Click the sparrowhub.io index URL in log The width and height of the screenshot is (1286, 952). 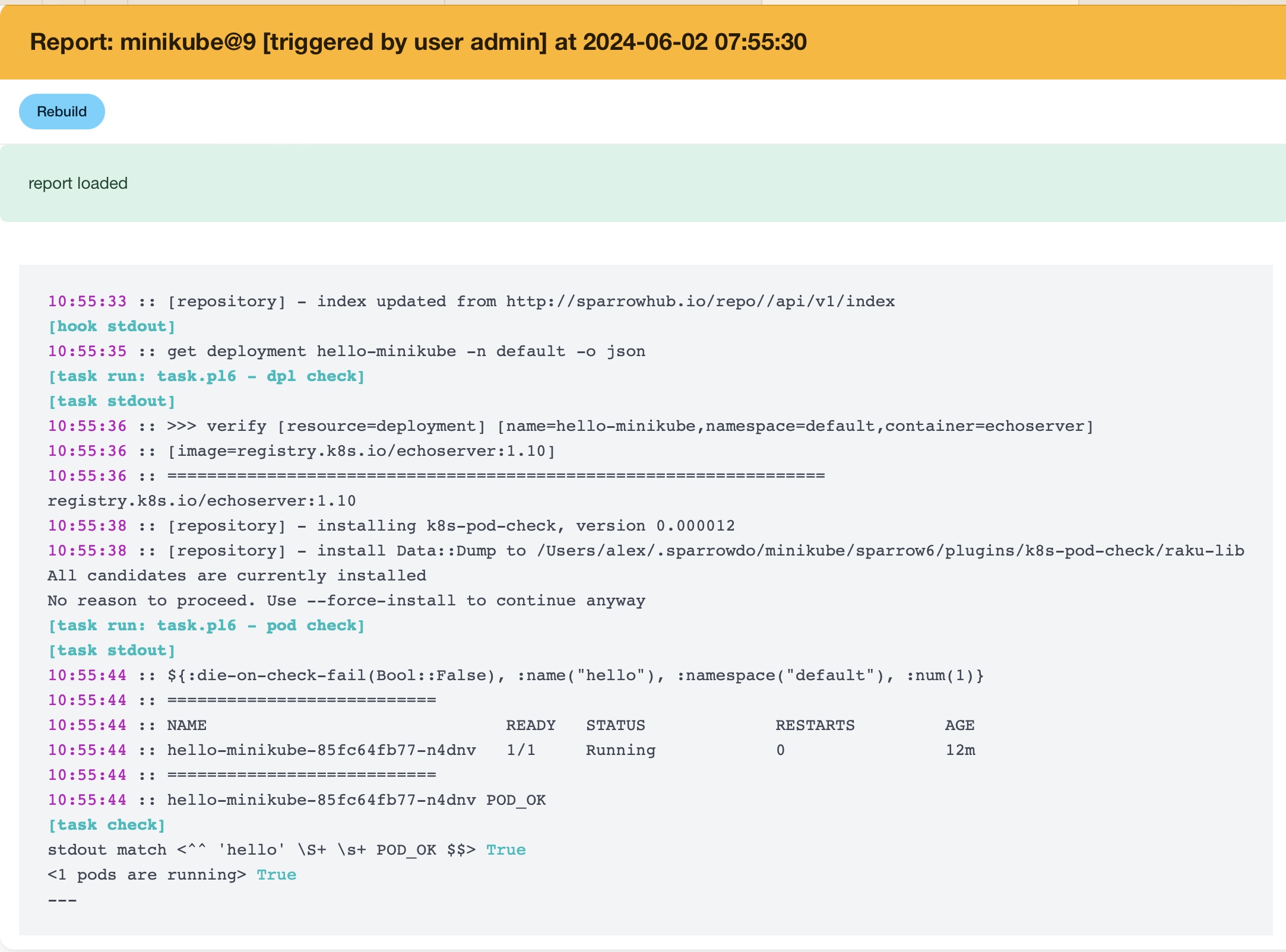tap(700, 302)
